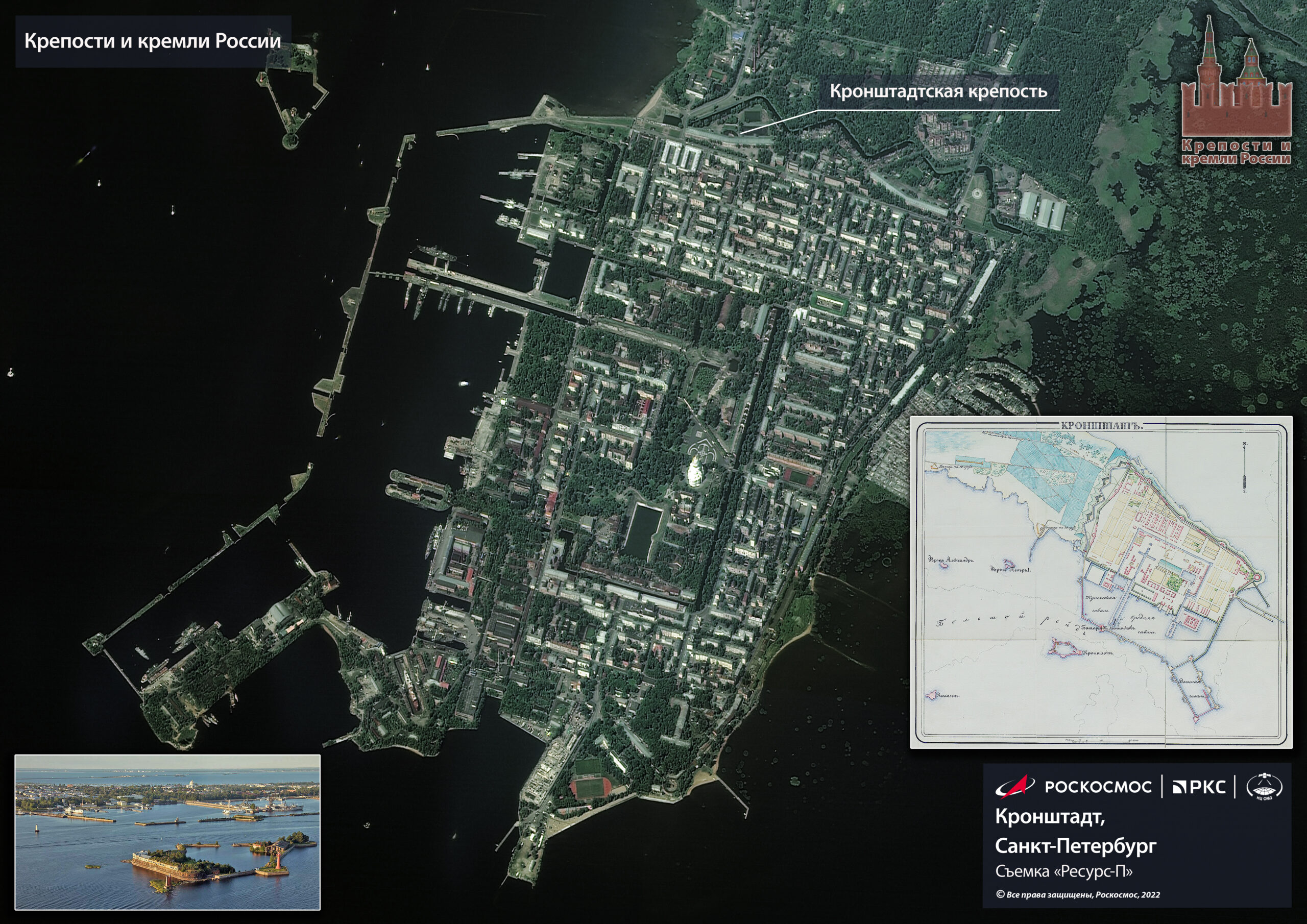The width and height of the screenshot is (1307, 924).
Task: Click the 'Кронштадтская крепость' callout label
Action: click(938, 91)
